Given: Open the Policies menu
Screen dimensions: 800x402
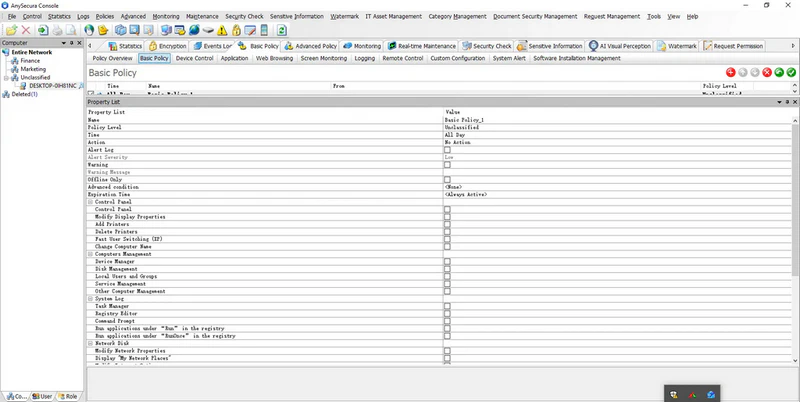Looking at the screenshot, I should click(105, 16).
